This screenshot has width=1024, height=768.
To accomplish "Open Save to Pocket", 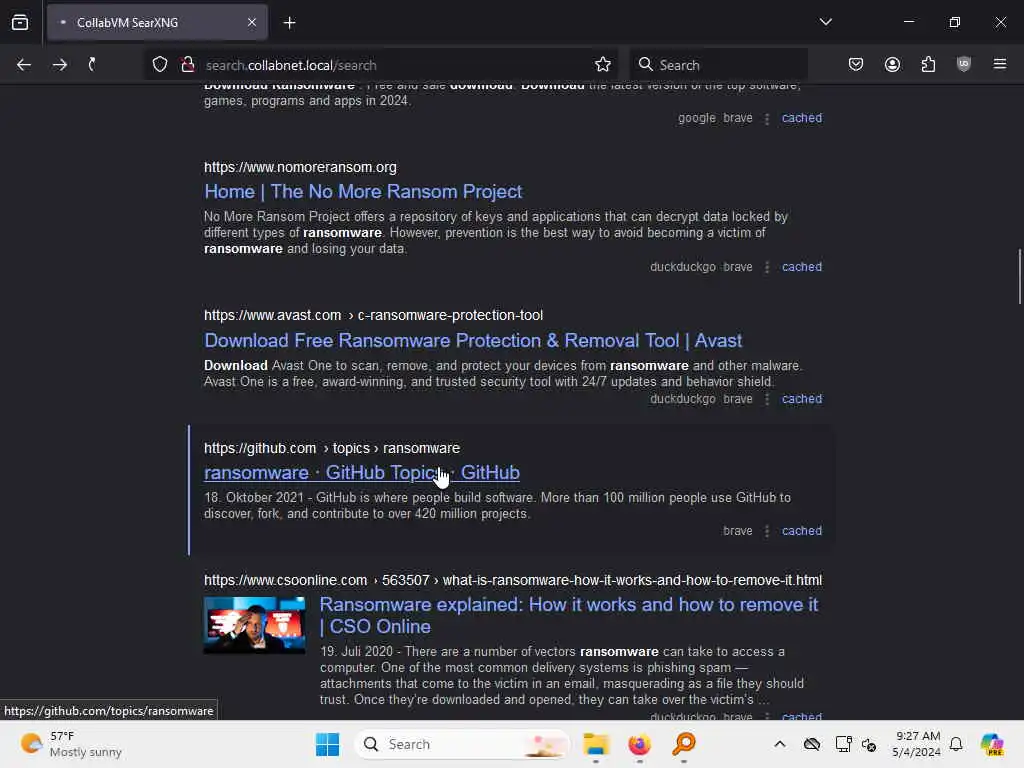I will click(x=856, y=65).
